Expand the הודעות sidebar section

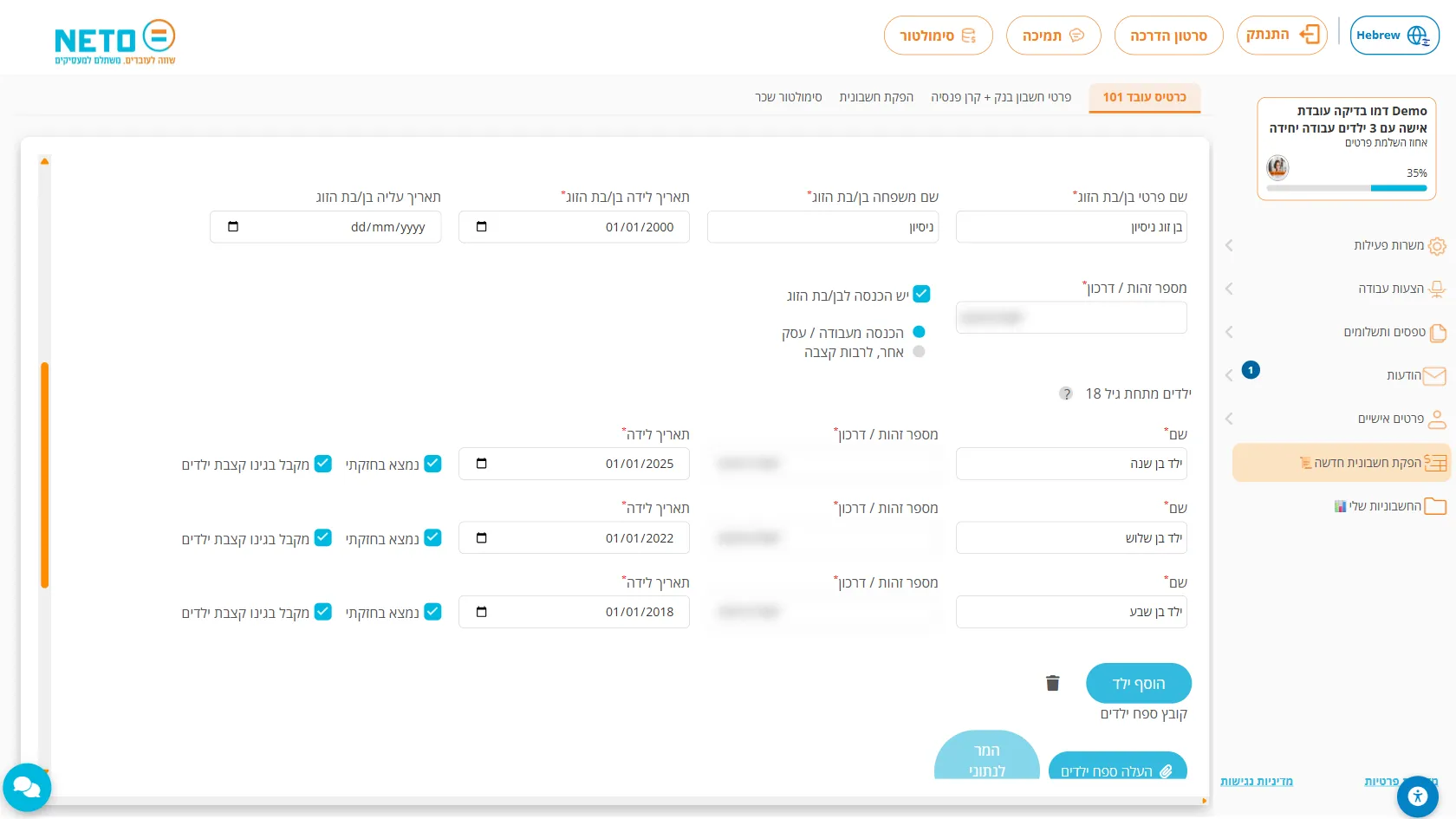coord(1229,375)
